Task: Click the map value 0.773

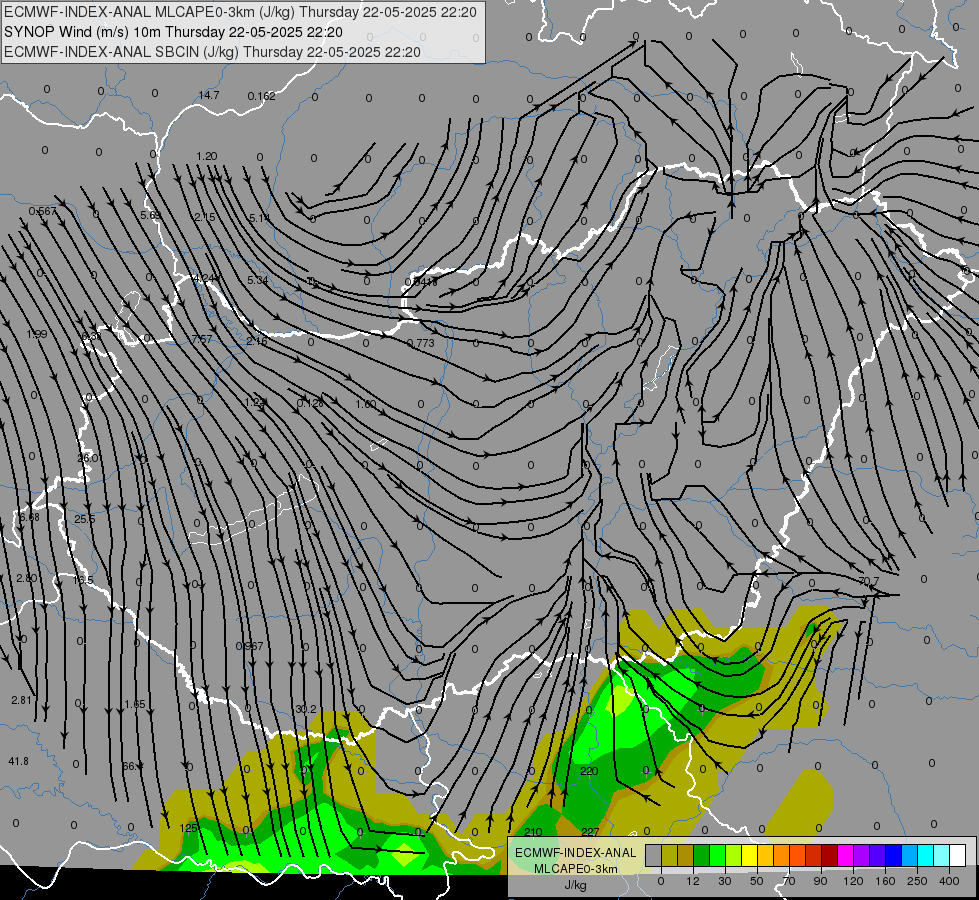Action: 420,343
